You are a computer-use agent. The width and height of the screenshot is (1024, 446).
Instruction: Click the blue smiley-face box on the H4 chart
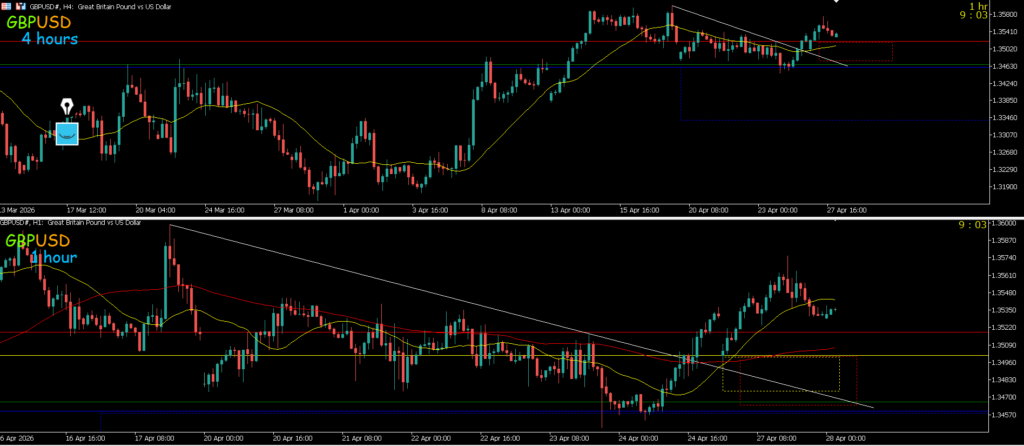(x=67, y=132)
